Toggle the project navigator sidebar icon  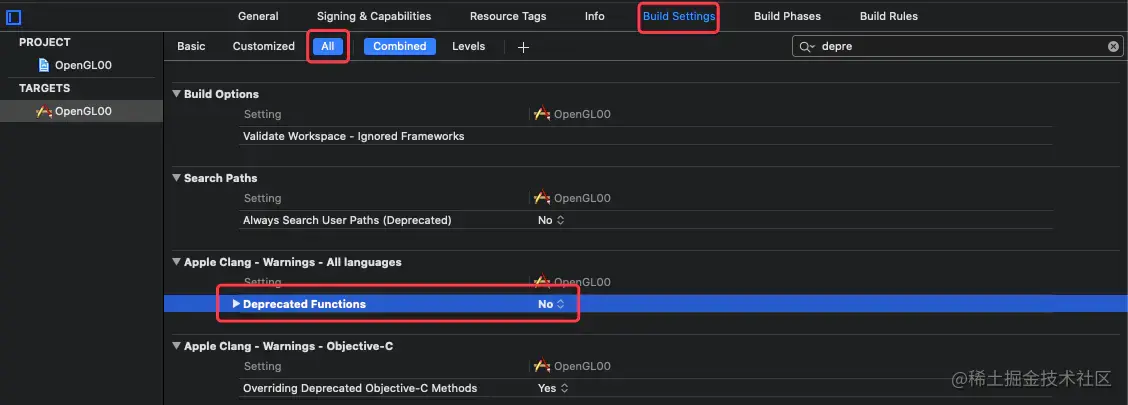[x=14, y=17]
